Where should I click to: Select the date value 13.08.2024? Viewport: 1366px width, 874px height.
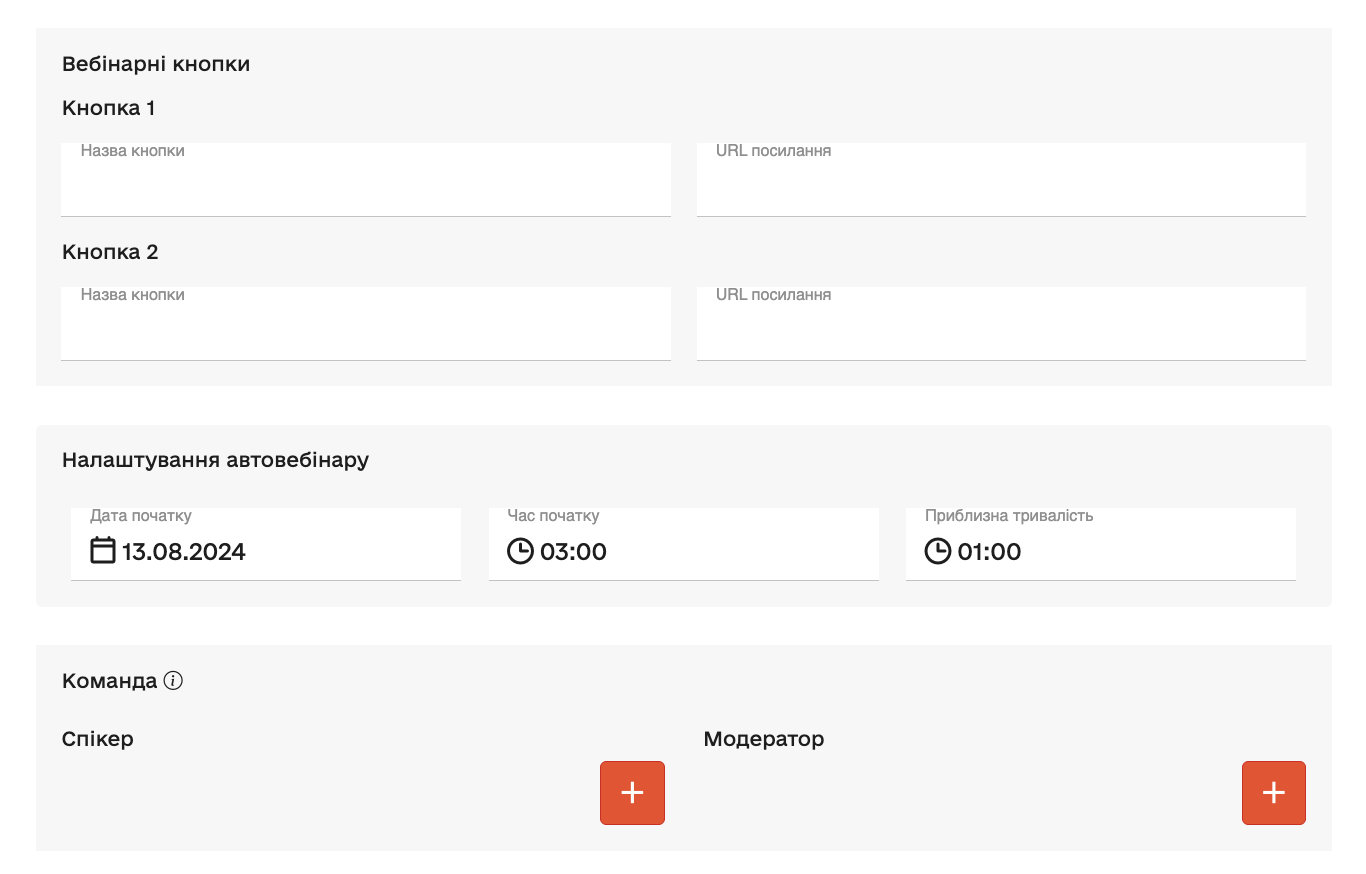(184, 552)
